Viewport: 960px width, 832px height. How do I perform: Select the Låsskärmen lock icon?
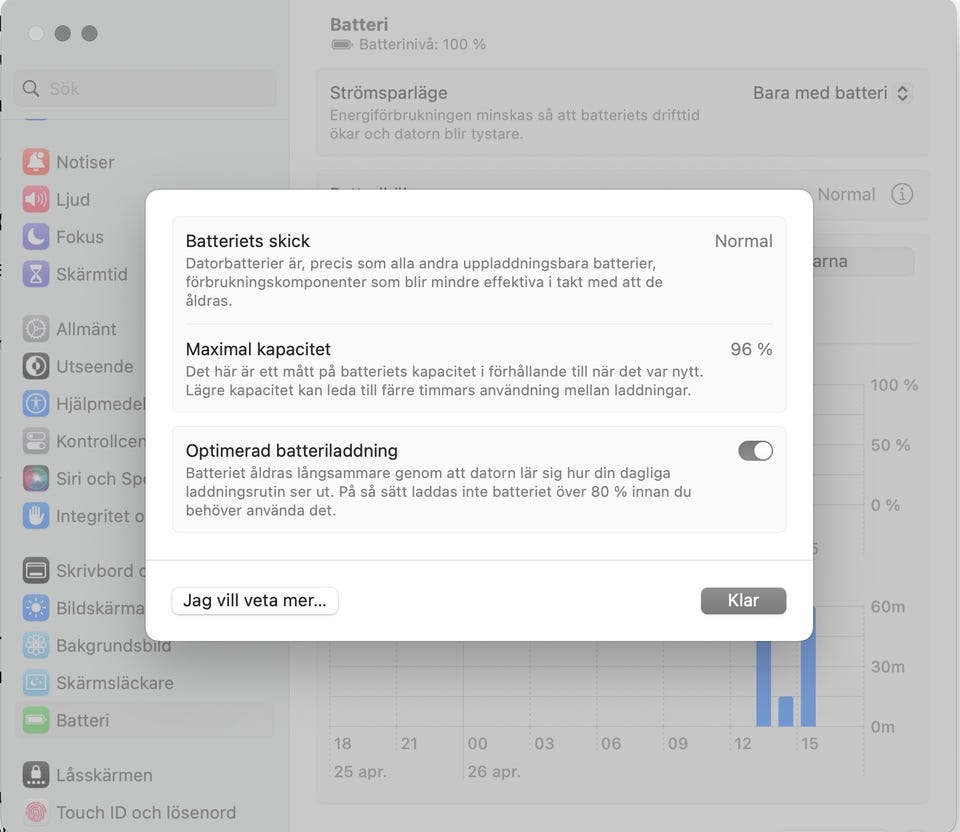(x=36, y=775)
